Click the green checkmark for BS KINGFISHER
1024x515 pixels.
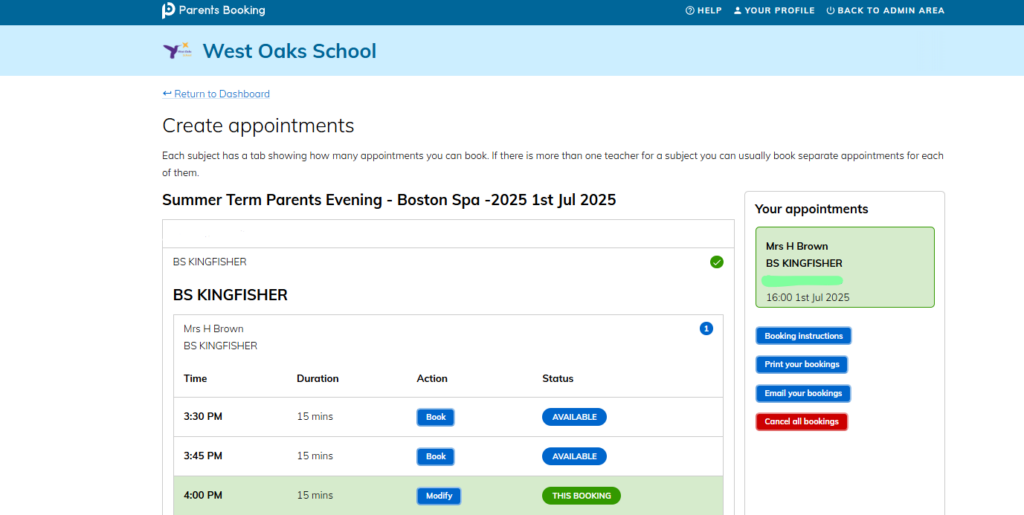point(716,262)
